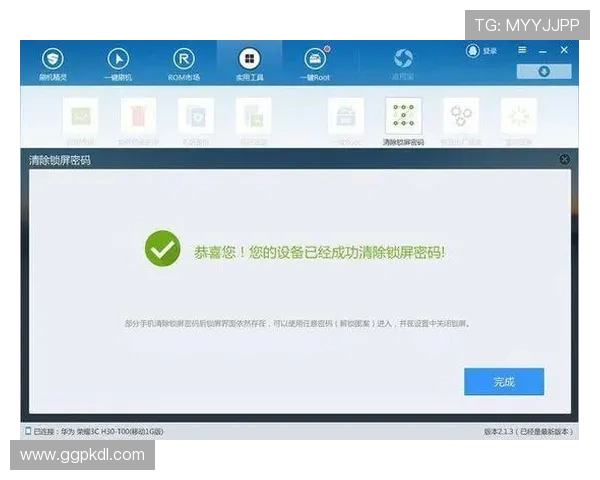The image size is (600, 480).
Task: Click the faded green restore tool icon
Action: point(254,116)
